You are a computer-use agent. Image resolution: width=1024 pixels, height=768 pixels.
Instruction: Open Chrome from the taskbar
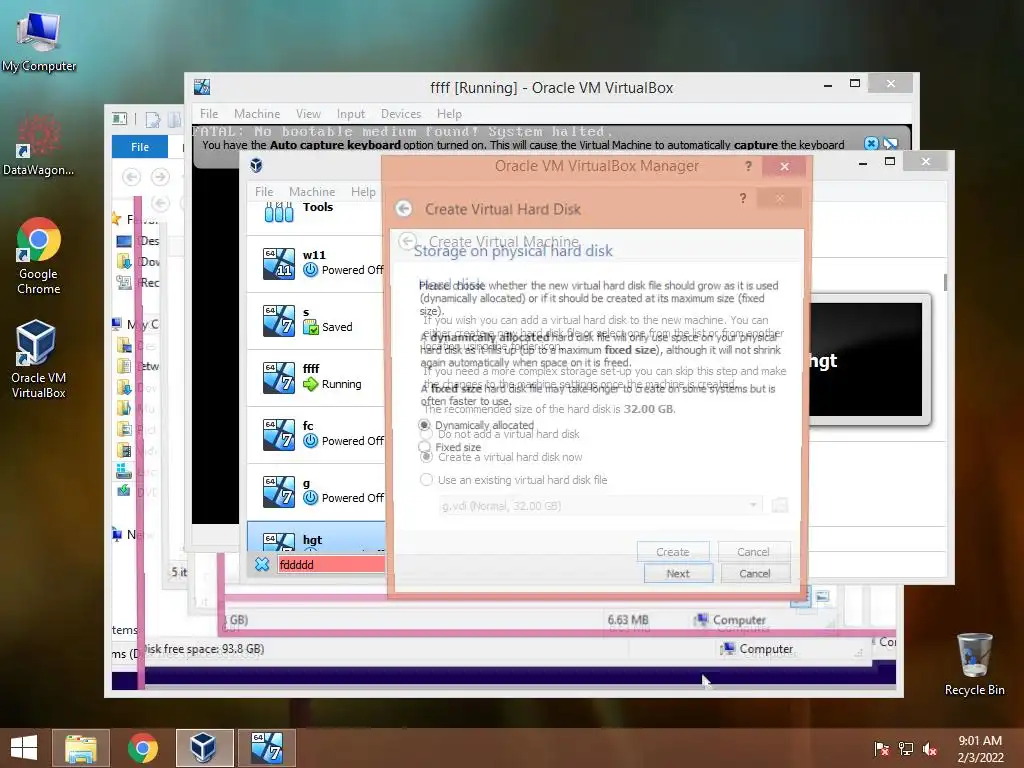pos(142,748)
